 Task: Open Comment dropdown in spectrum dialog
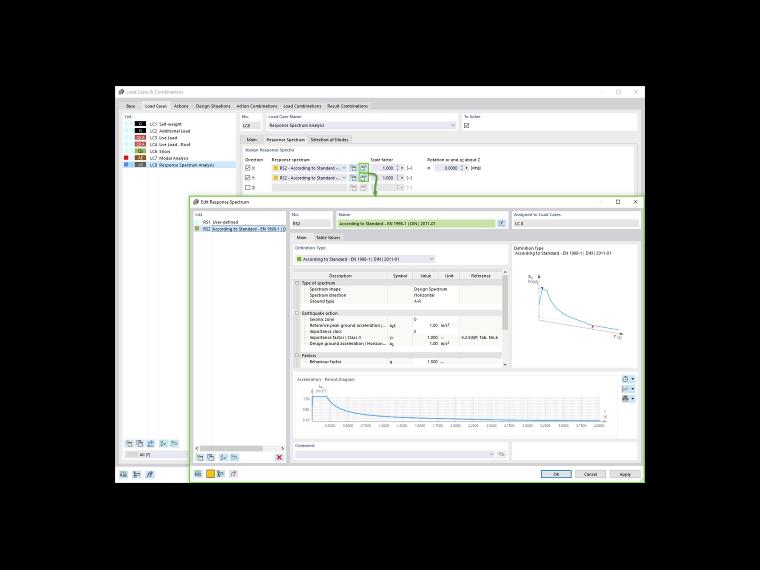pos(491,454)
